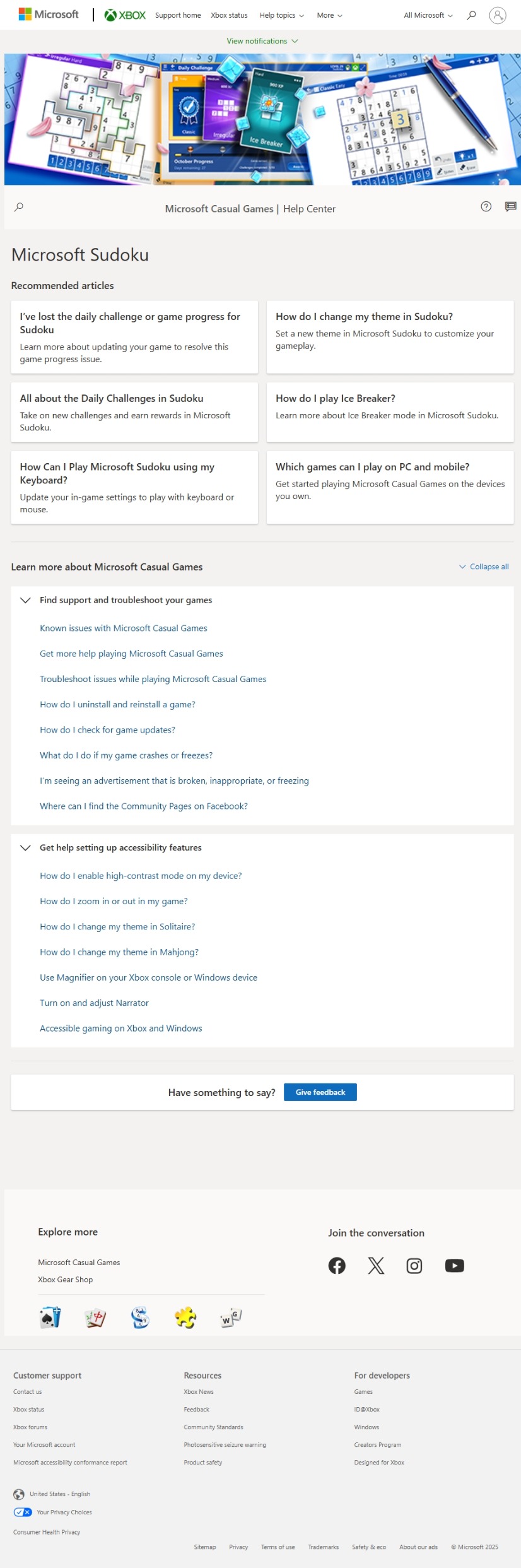This screenshot has height=1568, width=521.
Task: Open the Instagram social icon
Action: pyautogui.click(x=414, y=1265)
